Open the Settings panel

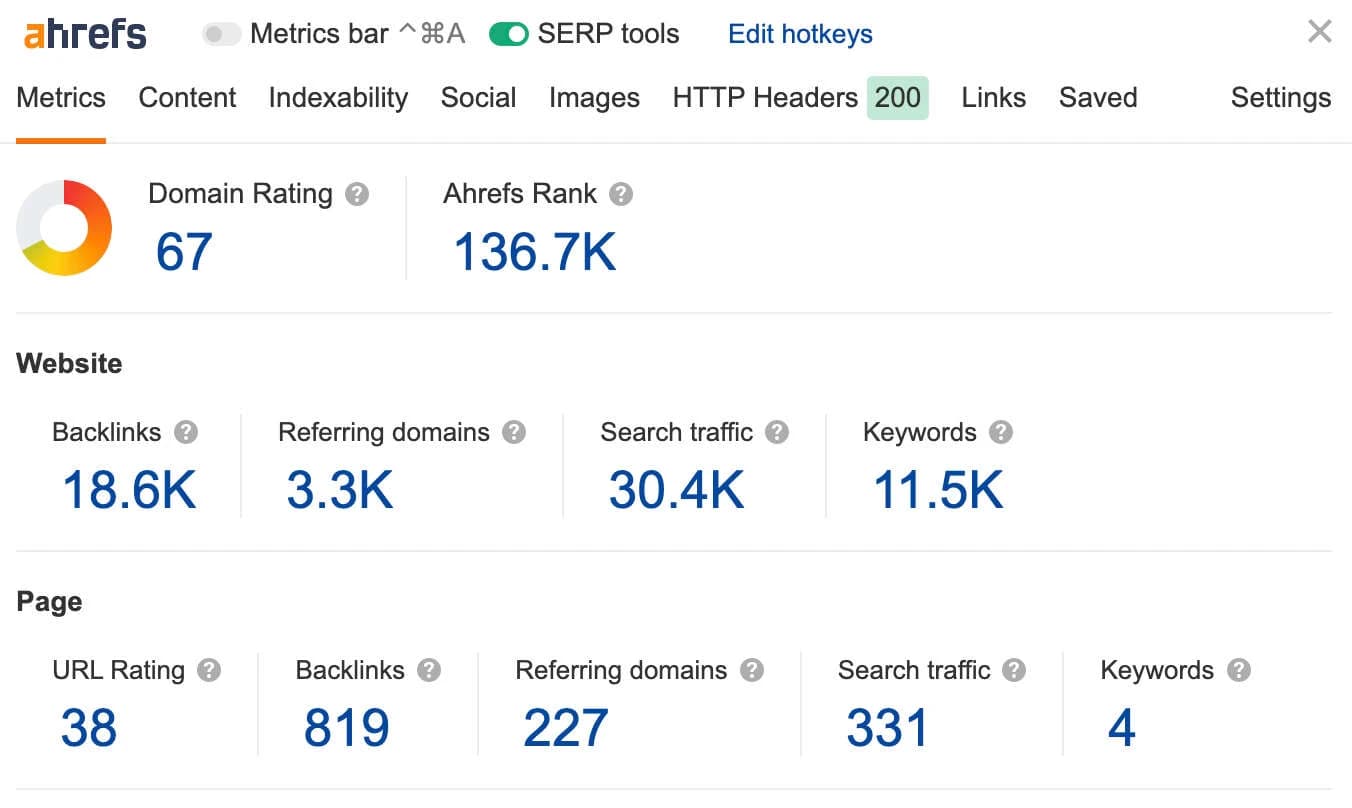click(1281, 98)
